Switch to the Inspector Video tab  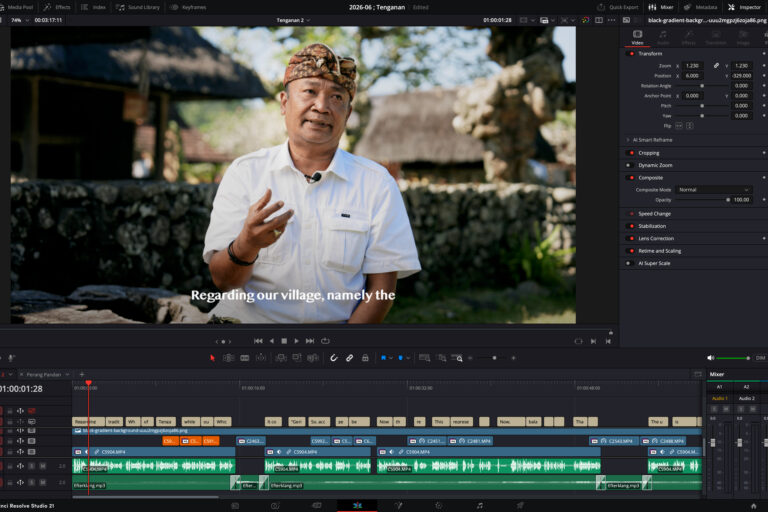point(637,37)
